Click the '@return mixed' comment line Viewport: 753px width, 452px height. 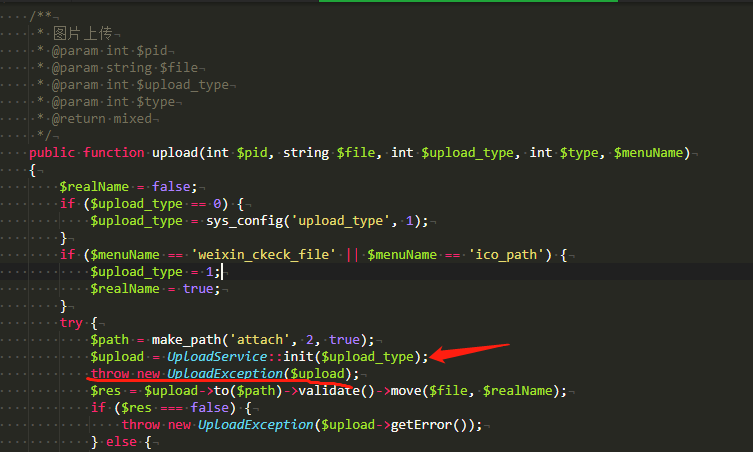click(102, 119)
